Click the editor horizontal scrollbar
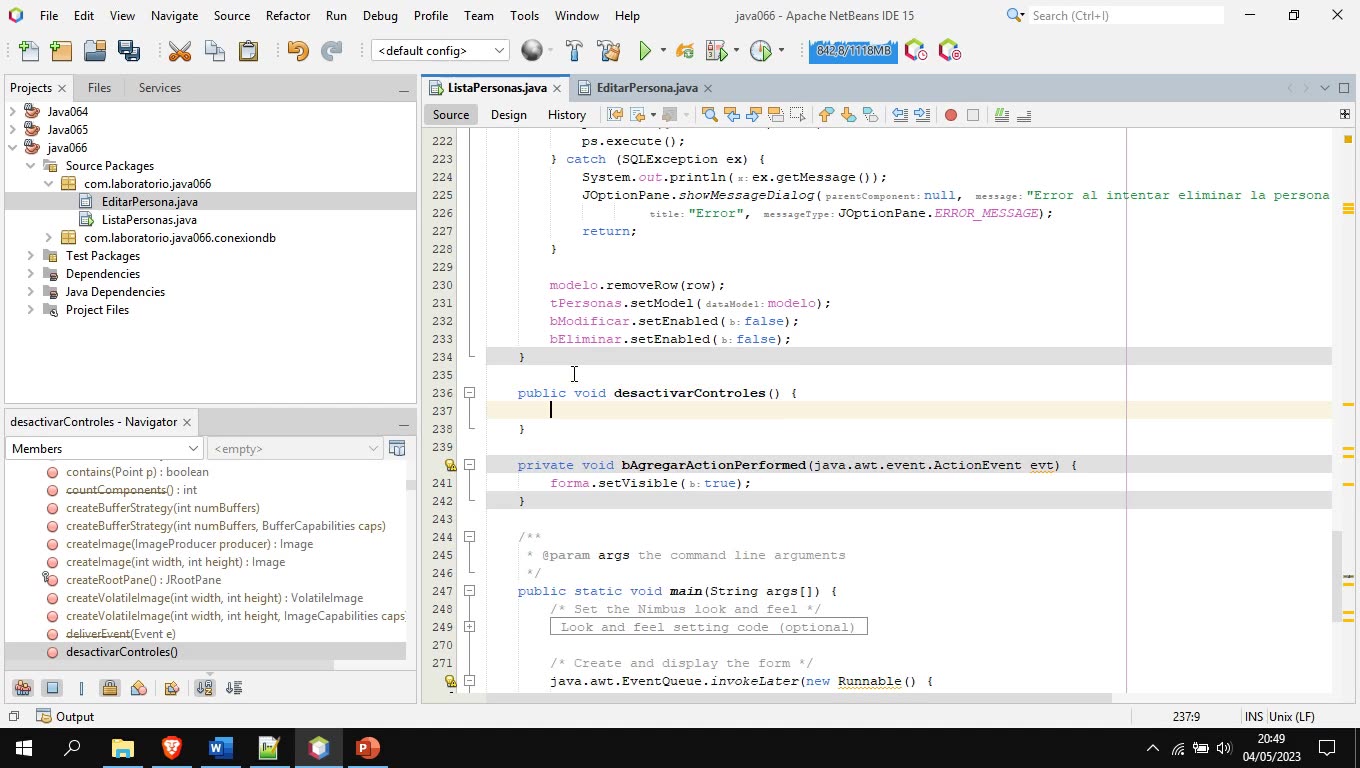 pyautogui.click(x=800, y=698)
